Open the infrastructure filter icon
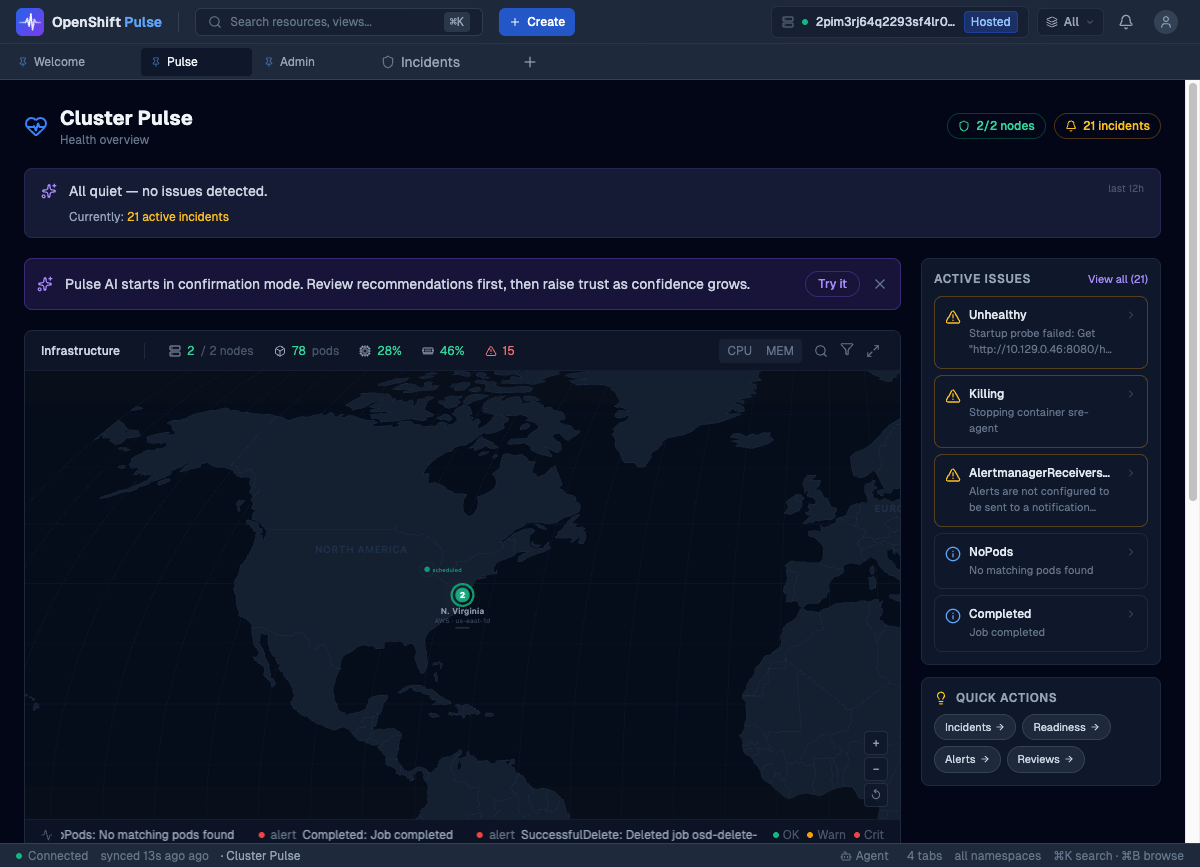This screenshot has width=1200, height=867. [847, 350]
